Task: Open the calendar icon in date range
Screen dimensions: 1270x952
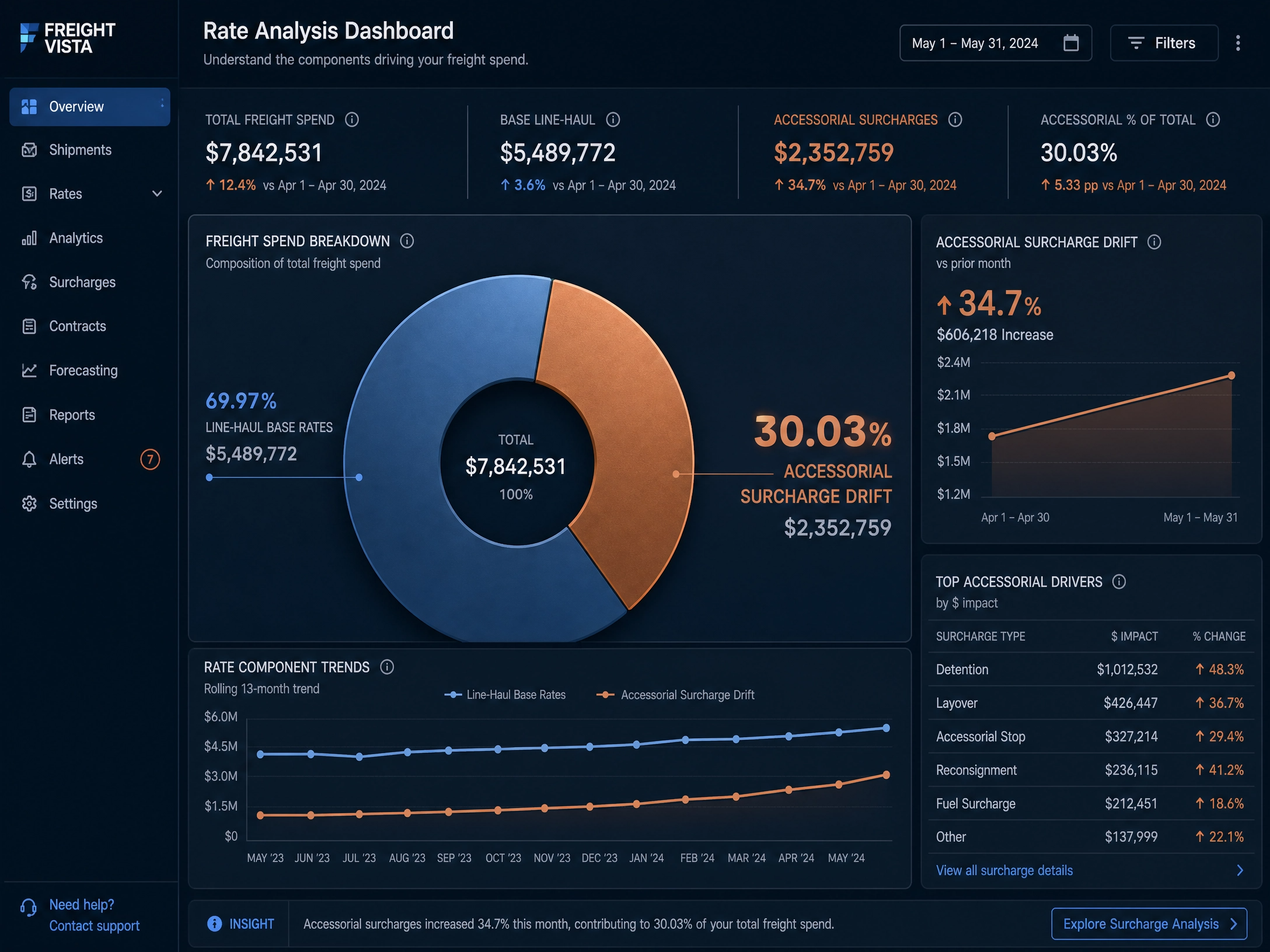Action: pyautogui.click(x=1071, y=43)
